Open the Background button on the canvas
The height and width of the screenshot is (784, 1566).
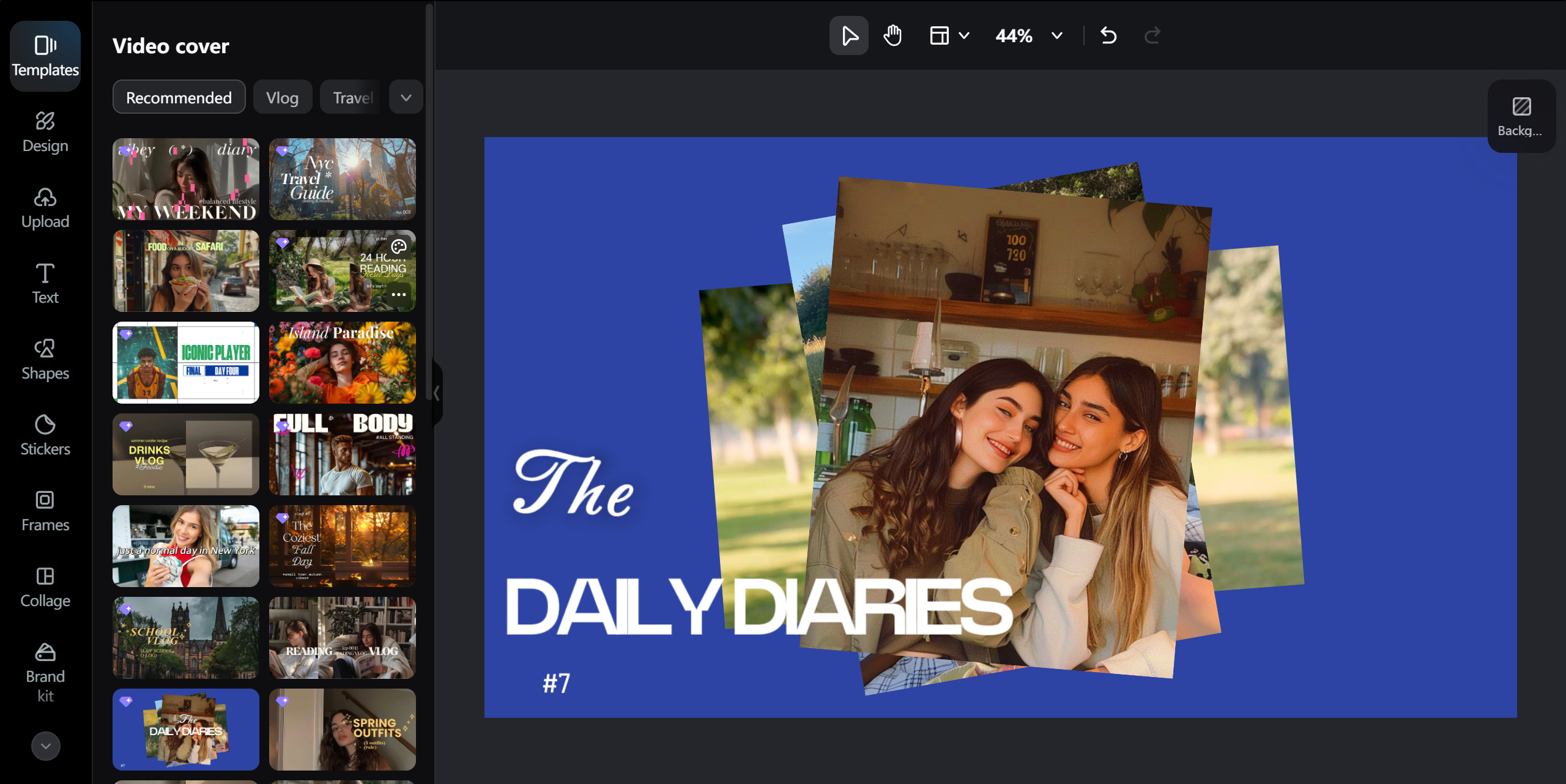tap(1521, 116)
